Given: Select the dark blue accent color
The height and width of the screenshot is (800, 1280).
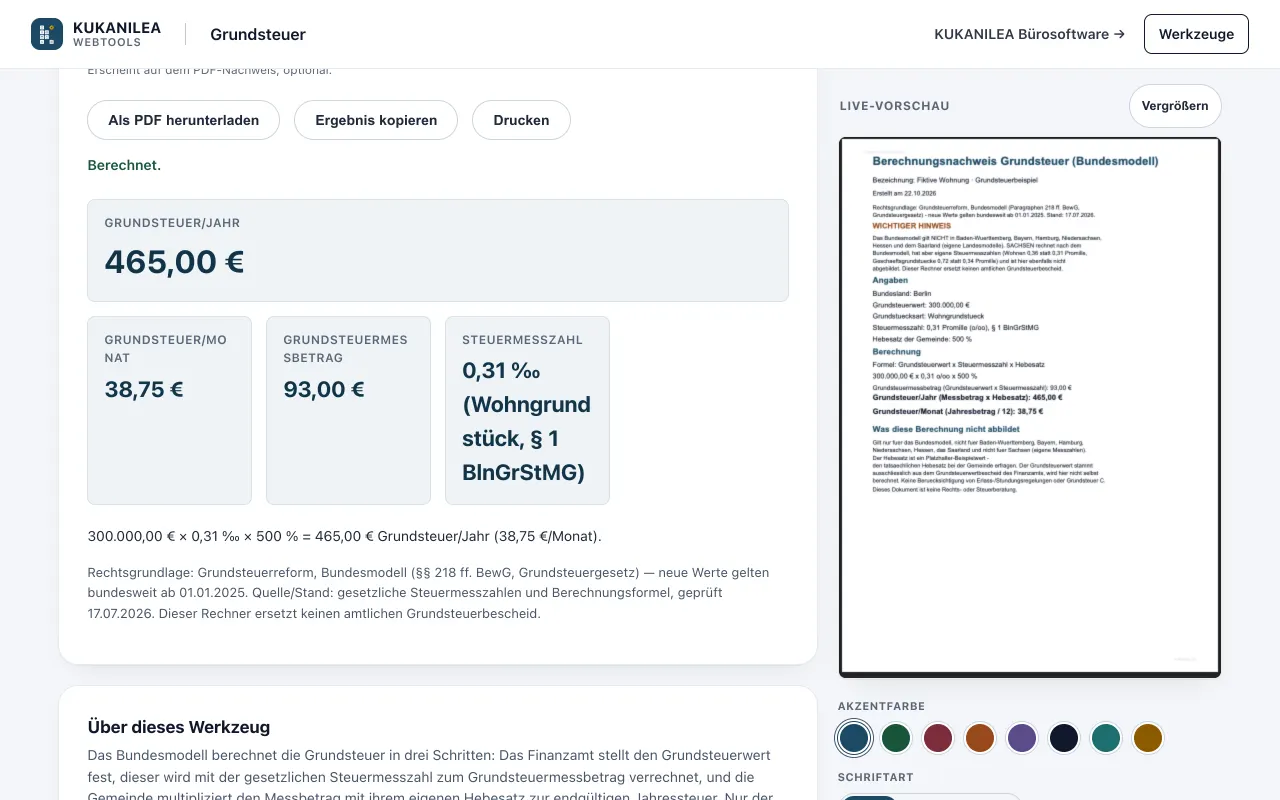Looking at the screenshot, I should click(x=854, y=738).
